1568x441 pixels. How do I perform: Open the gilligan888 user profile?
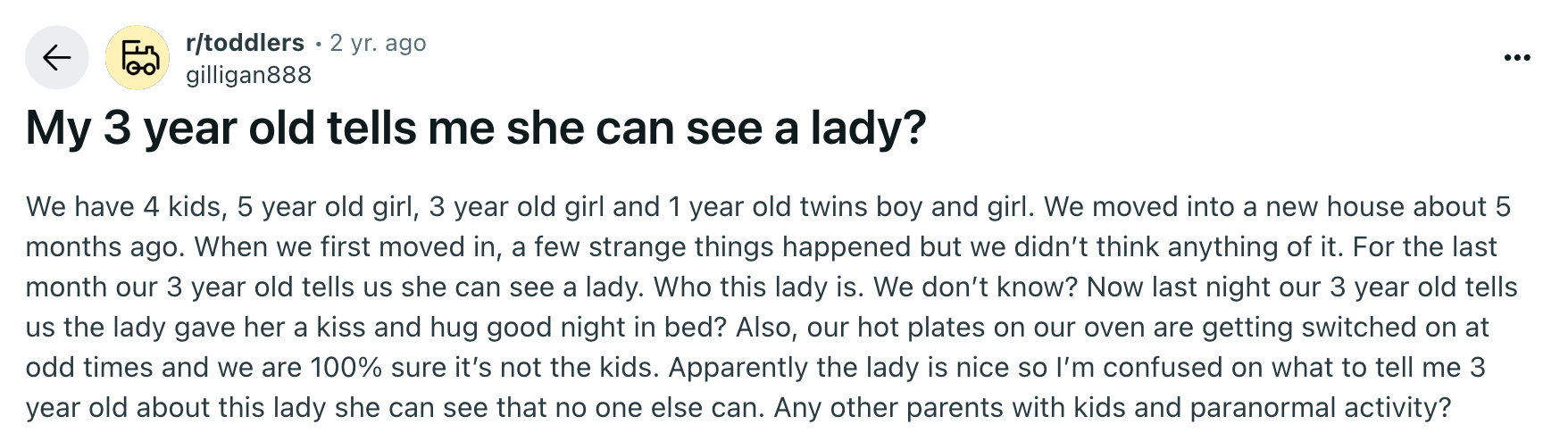[x=248, y=75]
